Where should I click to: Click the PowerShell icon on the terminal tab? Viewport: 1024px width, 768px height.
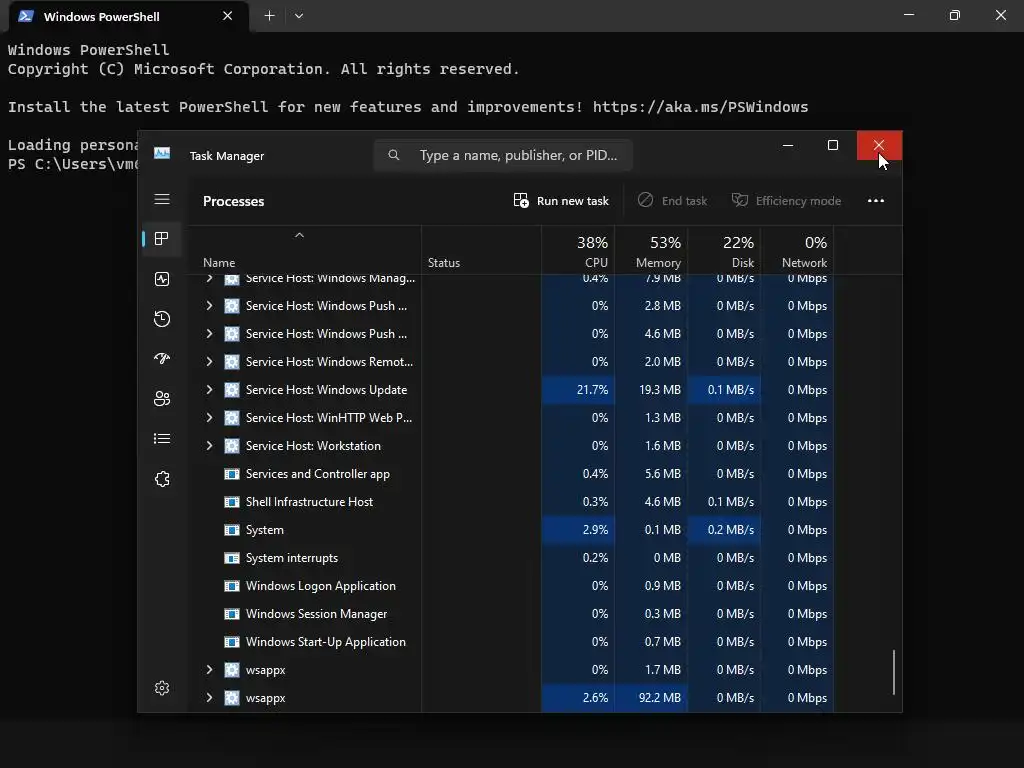tap(26, 16)
